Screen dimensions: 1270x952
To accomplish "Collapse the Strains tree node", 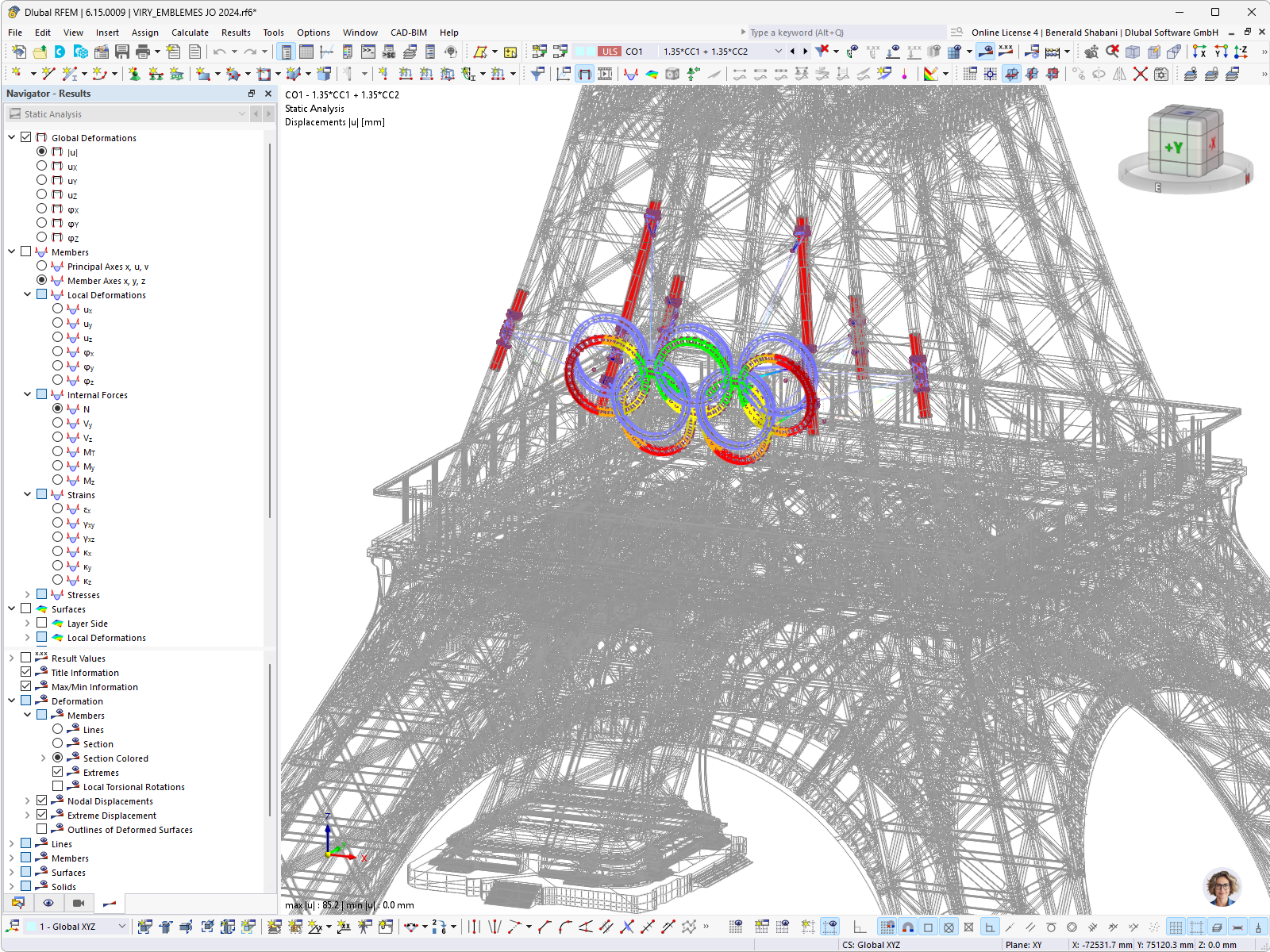I will point(28,494).
